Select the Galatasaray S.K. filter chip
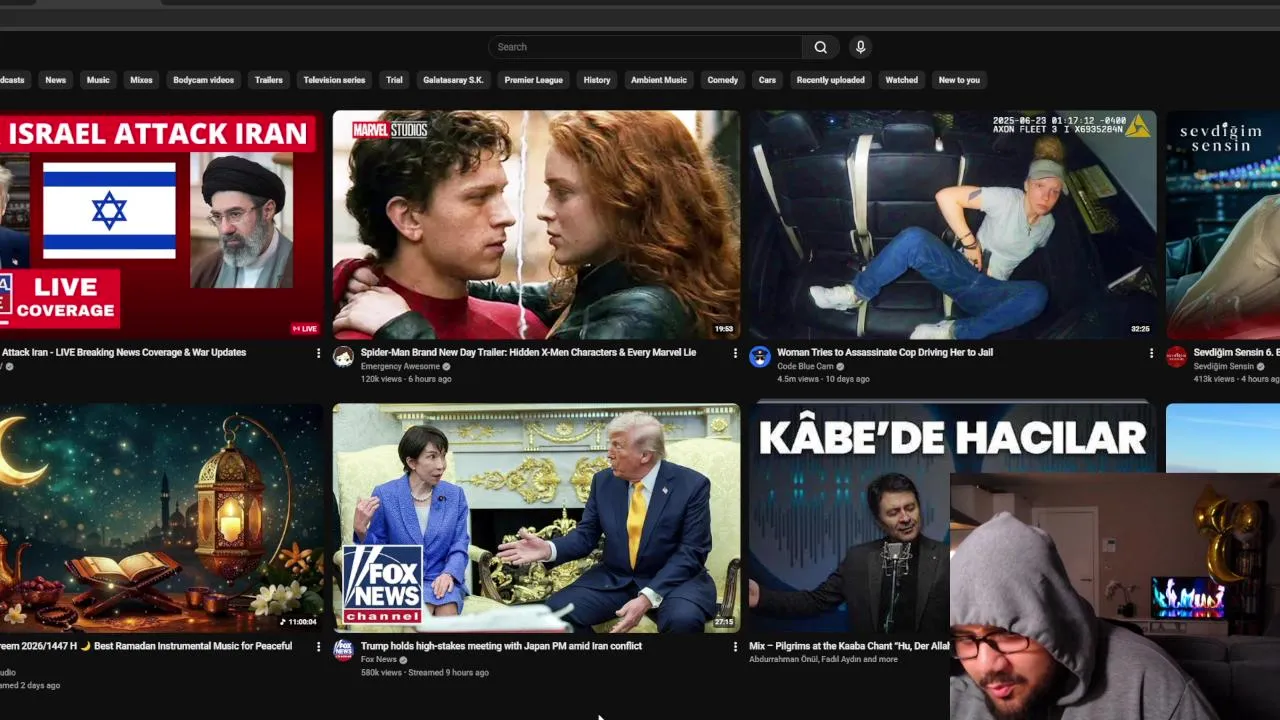 [453, 80]
